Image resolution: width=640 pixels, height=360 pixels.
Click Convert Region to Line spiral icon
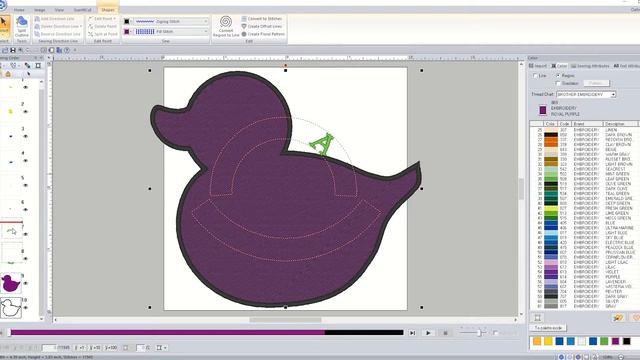click(226, 22)
